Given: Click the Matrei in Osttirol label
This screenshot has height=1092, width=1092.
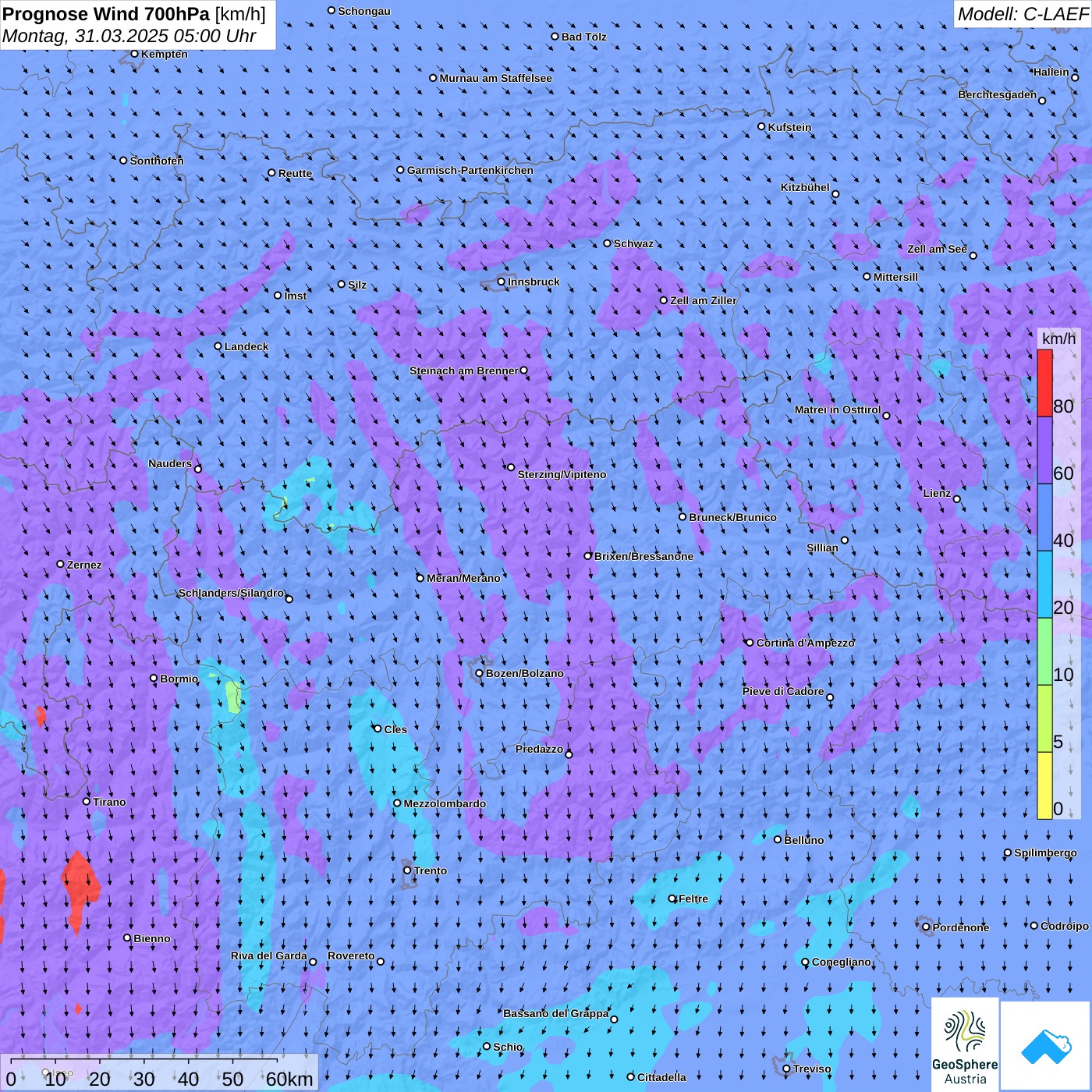Looking at the screenshot, I should click(838, 409).
